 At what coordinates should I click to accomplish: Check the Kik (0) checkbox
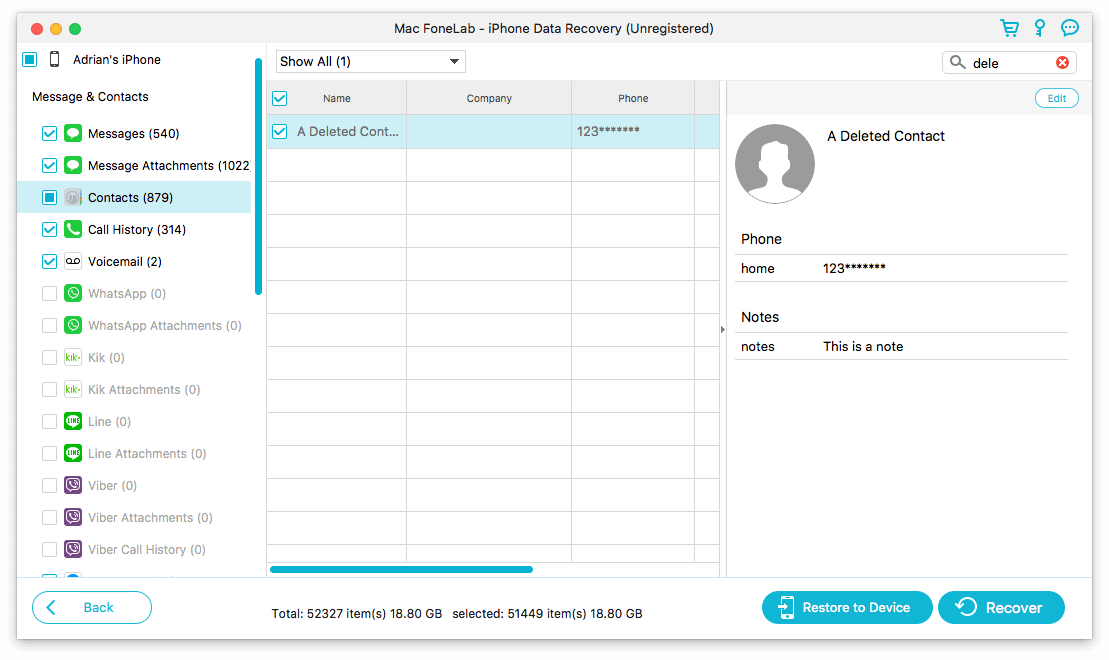click(50, 357)
